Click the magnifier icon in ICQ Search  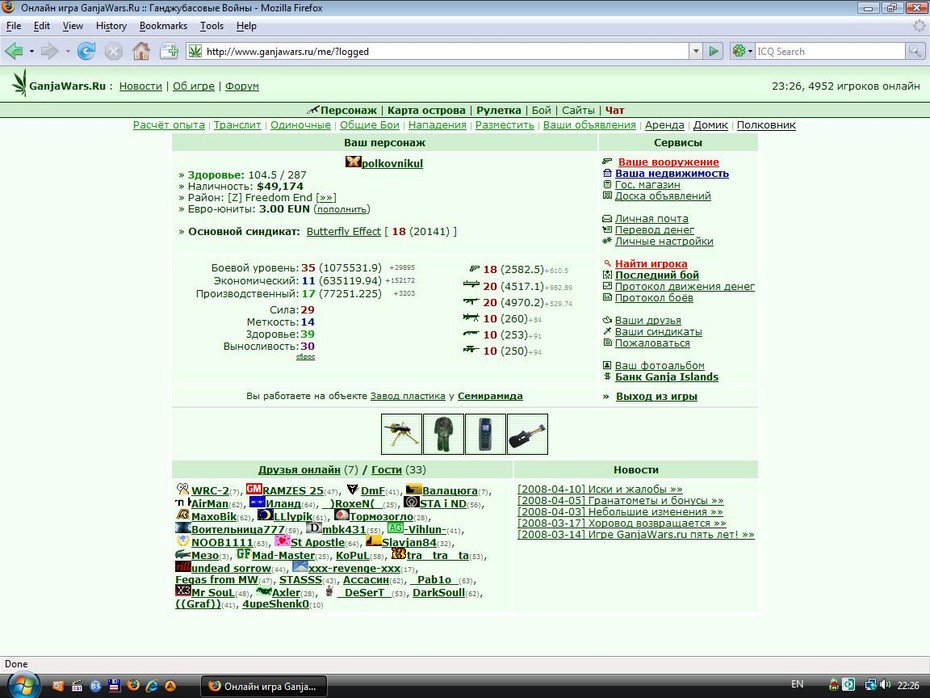tap(915, 52)
